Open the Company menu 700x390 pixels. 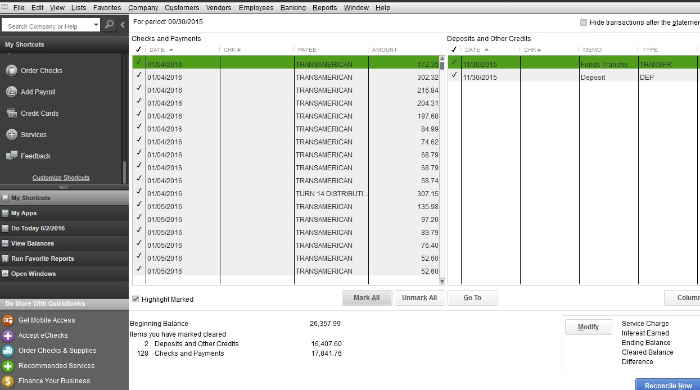coord(143,8)
